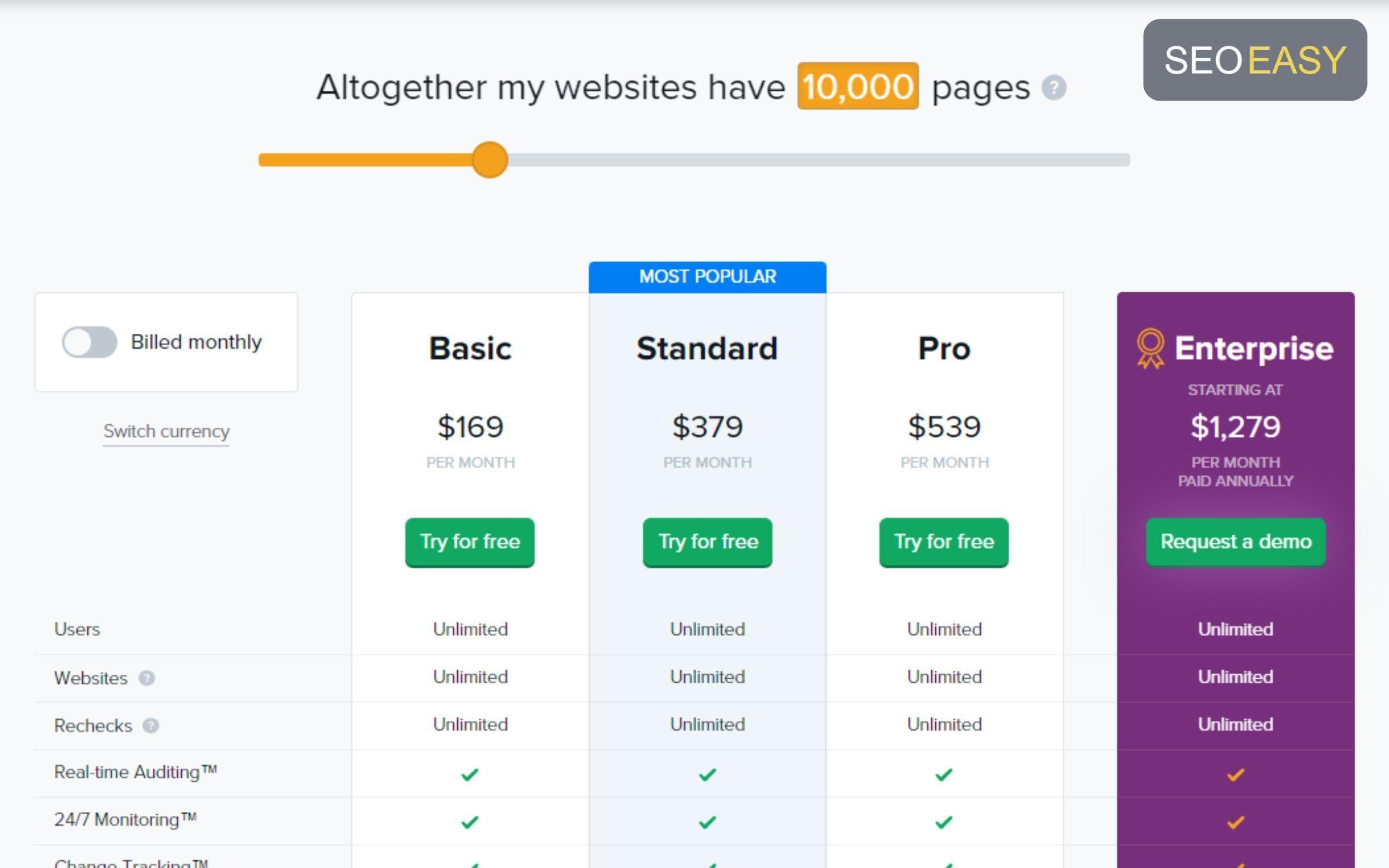Click Try for free under Standard
Viewport: 1389px width, 868px height.
click(708, 542)
